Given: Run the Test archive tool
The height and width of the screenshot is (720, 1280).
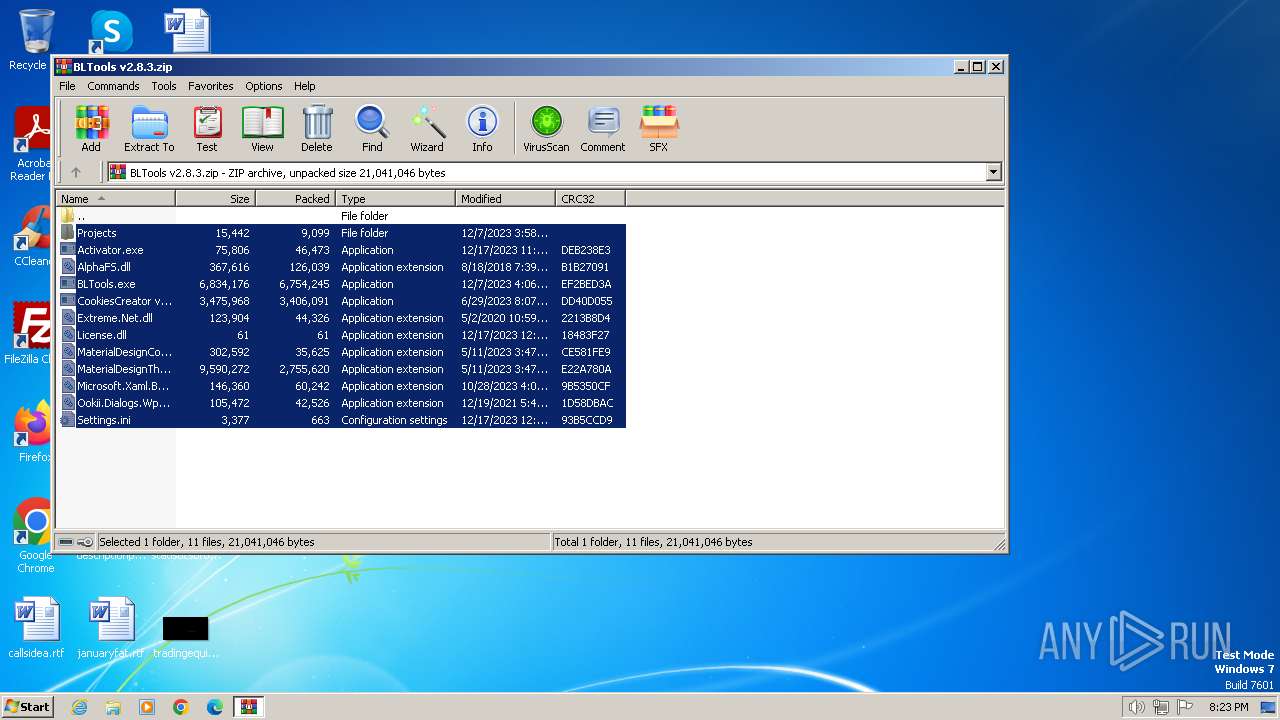Looking at the screenshot, I should pyautogui.click(x=207, y=129).
